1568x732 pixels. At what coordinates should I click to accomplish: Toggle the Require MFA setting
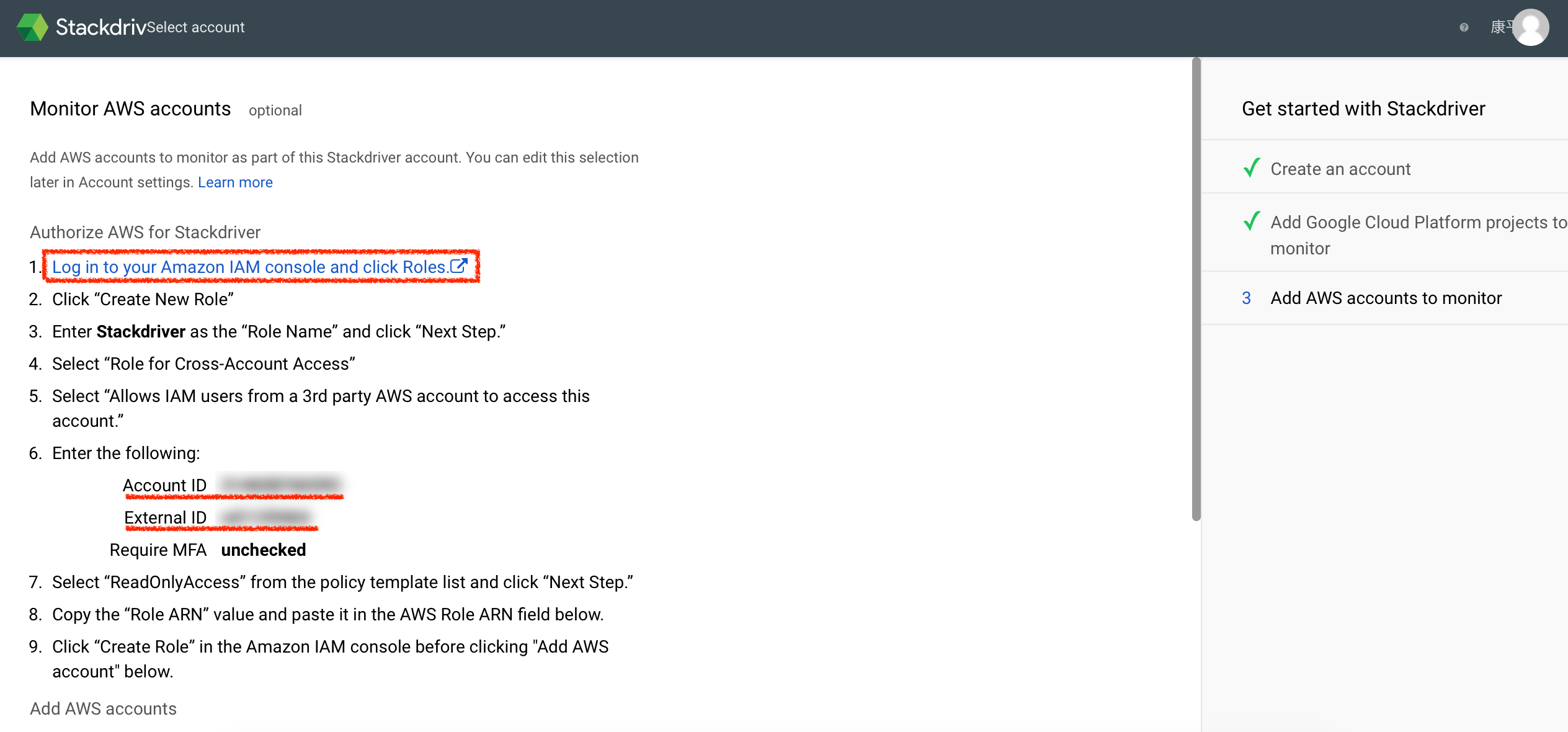[263, 550]
